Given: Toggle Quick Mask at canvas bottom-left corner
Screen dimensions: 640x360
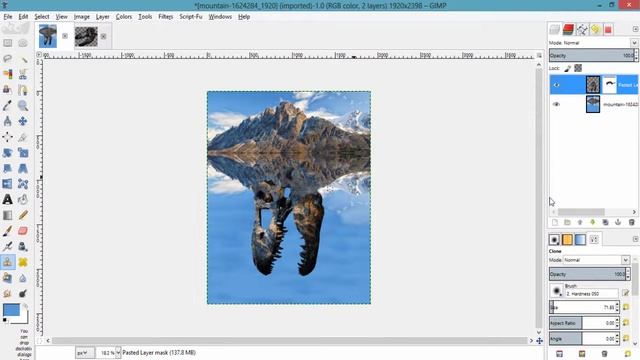Looking at the screenshot, I should [39, 340].
